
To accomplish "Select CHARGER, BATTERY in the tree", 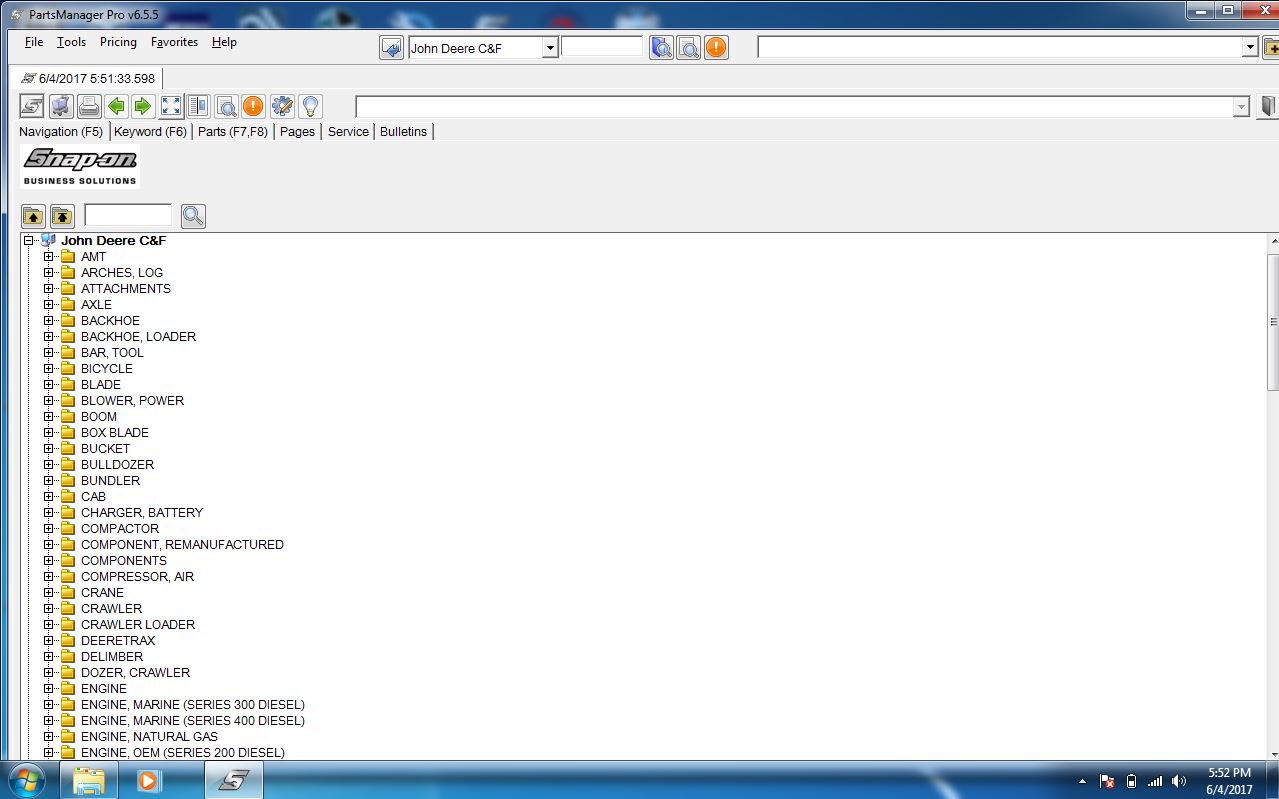I will [142, 513].
